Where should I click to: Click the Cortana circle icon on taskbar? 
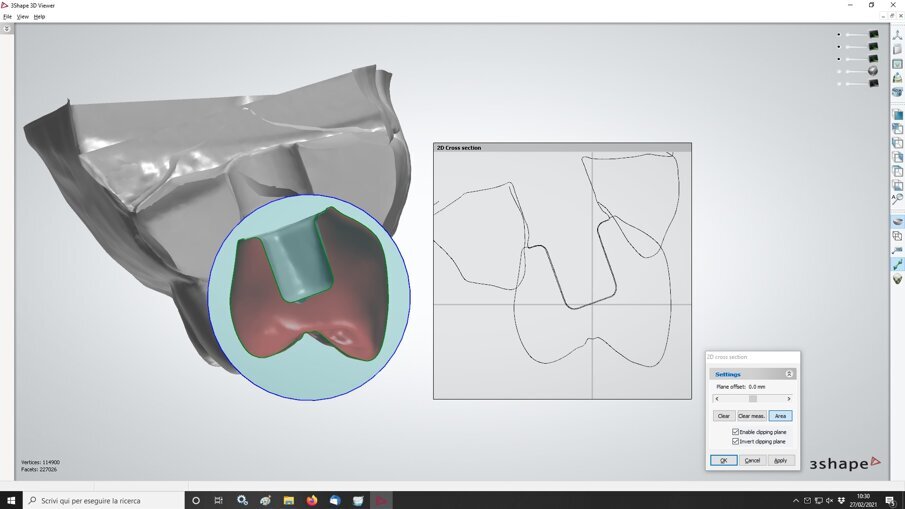click(196, 500)
